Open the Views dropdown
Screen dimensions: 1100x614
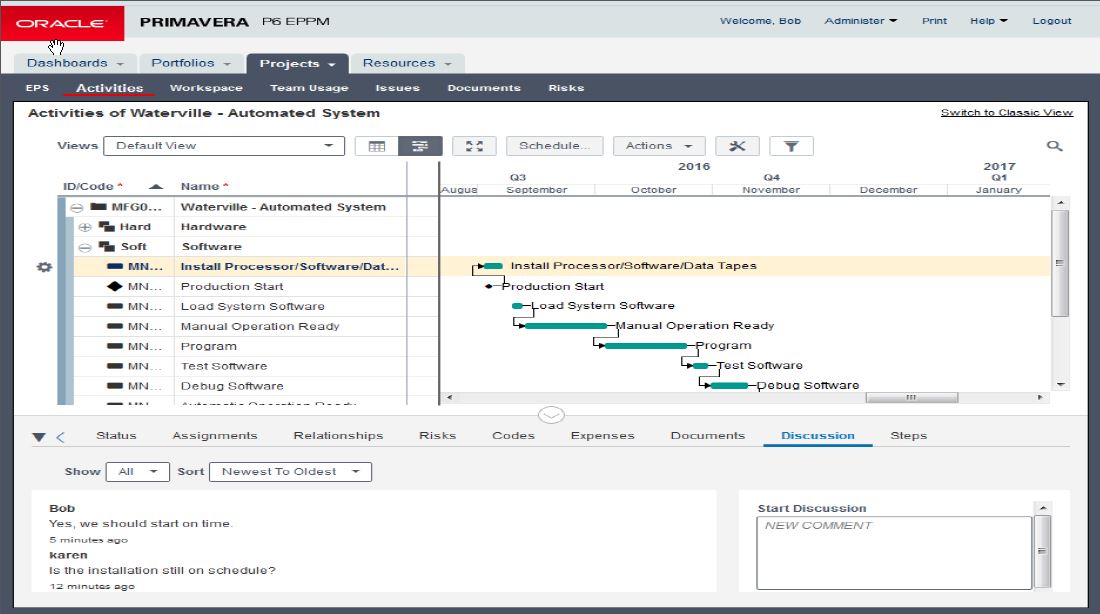(x=224, y=146)
